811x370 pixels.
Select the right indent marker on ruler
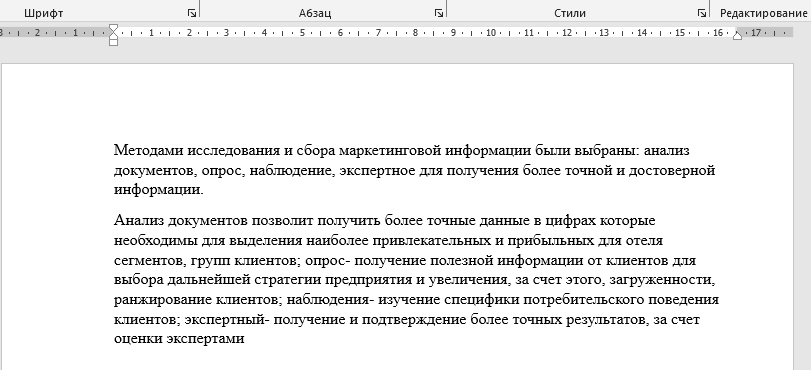[x=737, y=35]
